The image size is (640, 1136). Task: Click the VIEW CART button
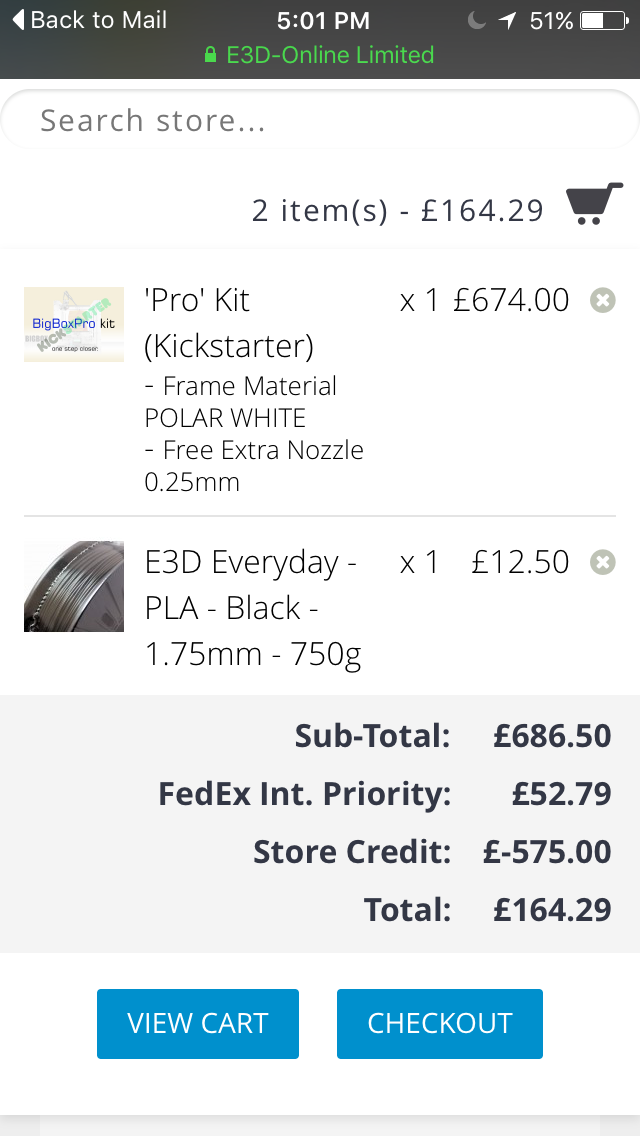click(198, 1023)
